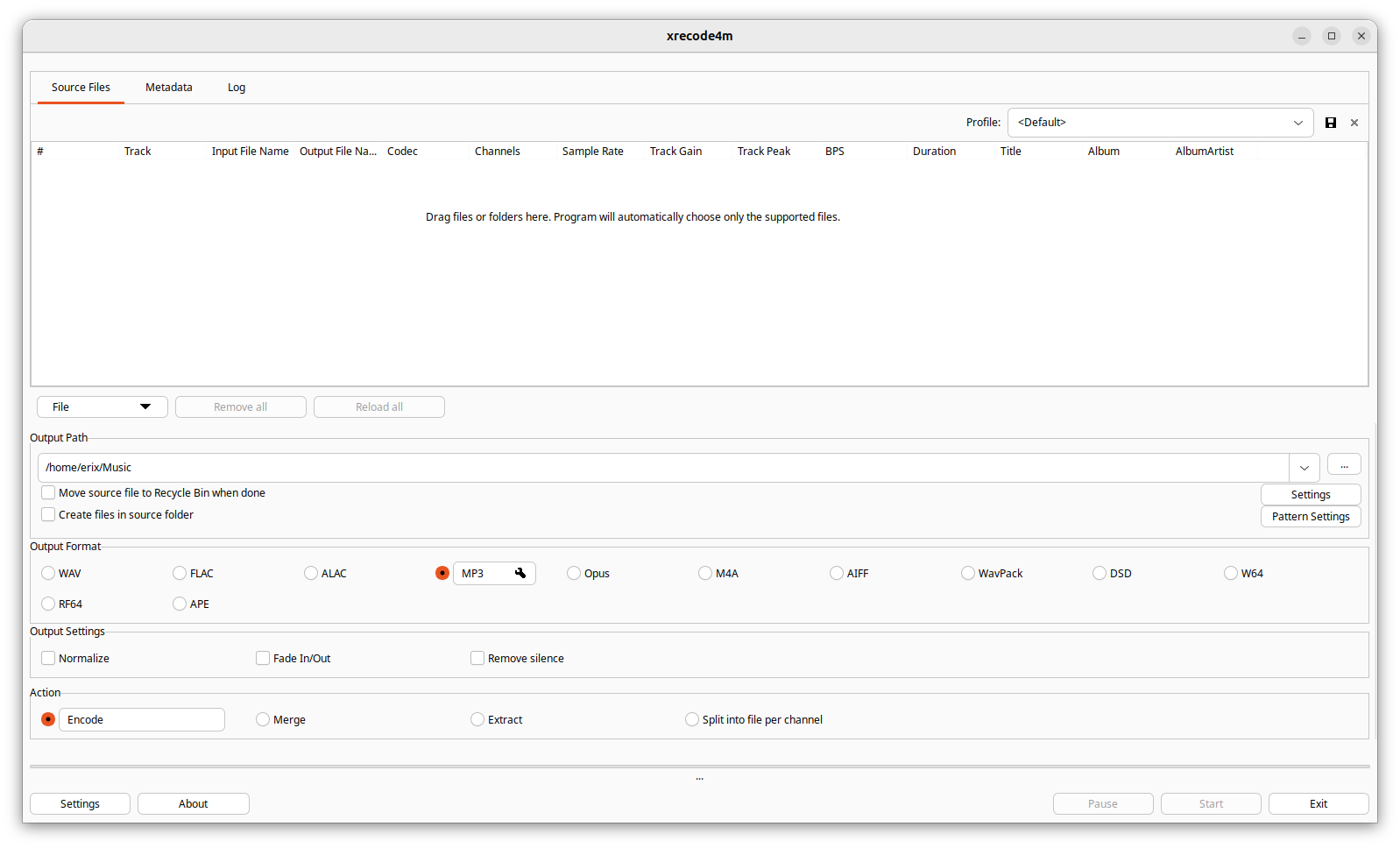The image size is (1400, 848).
Task: Click the Reload all button
Action: [x=379, y=407]
